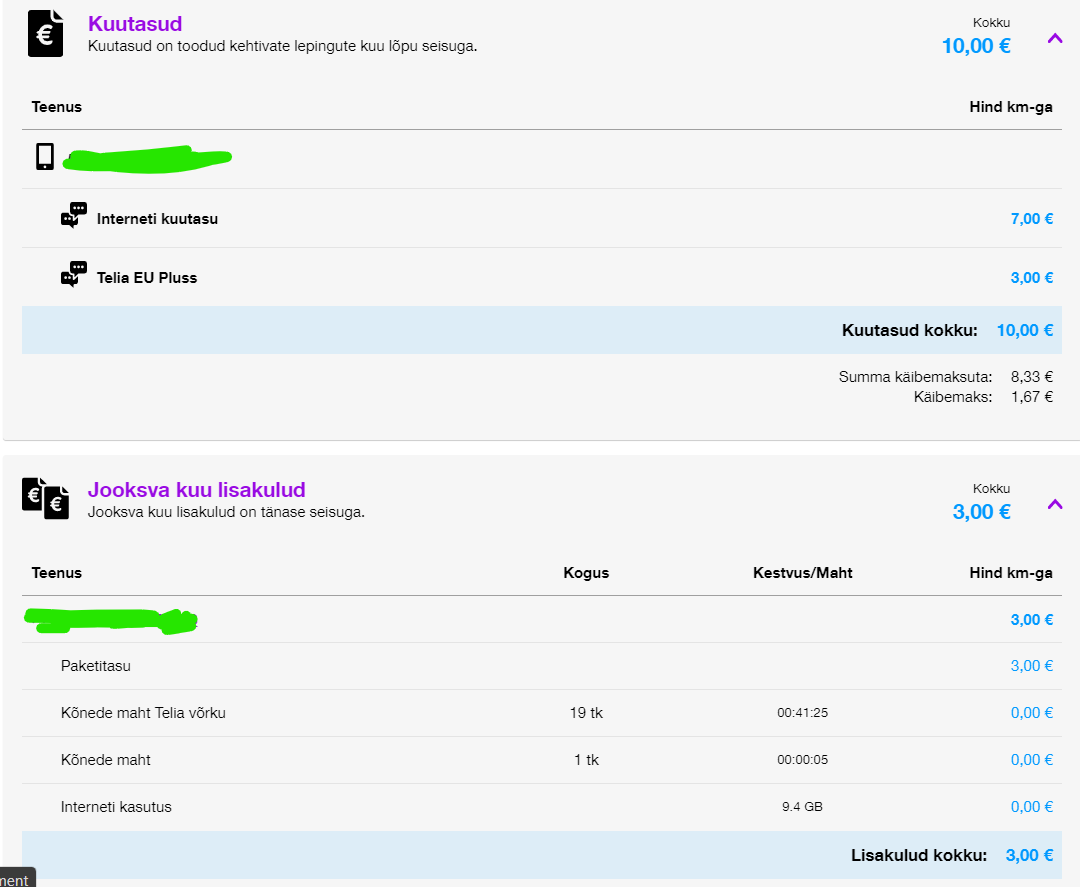Click the Kuutasud 10,00 € total amount

975,45
